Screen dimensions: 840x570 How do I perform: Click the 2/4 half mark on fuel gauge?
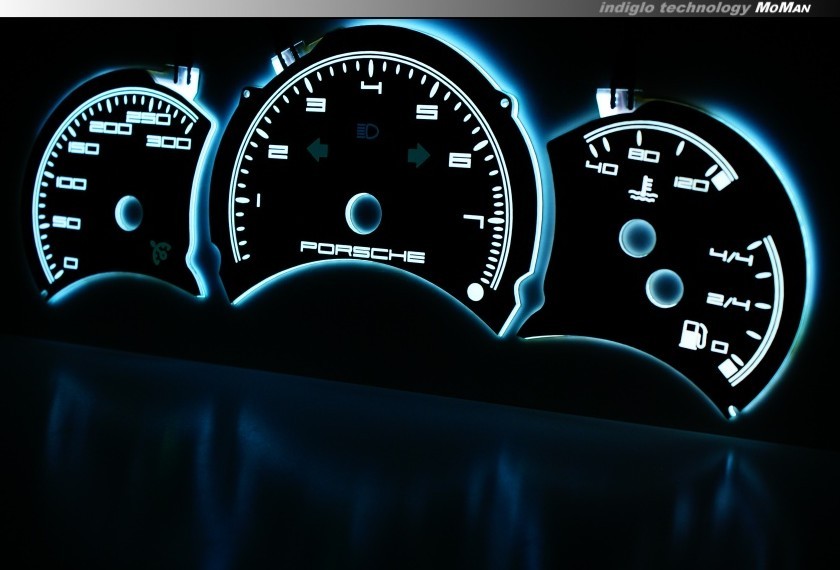pyautogui.click(x=724, y=301)
